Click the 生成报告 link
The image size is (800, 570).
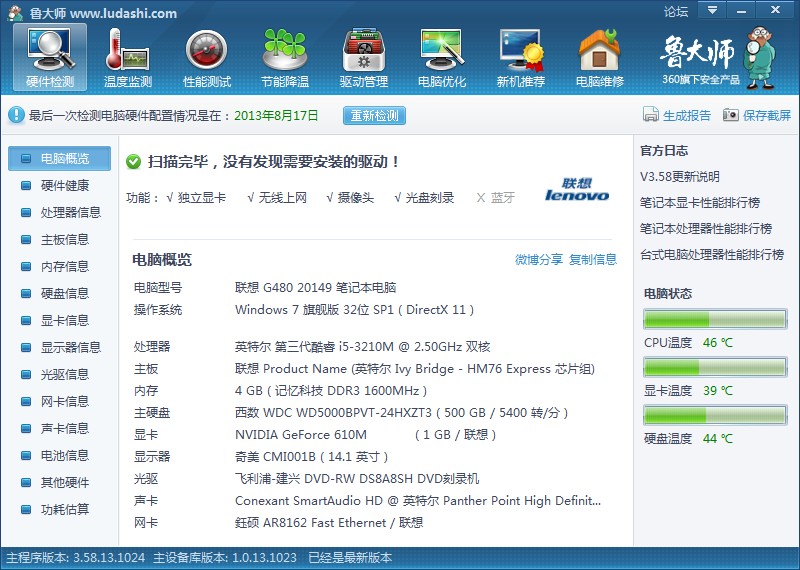[686, 115]
